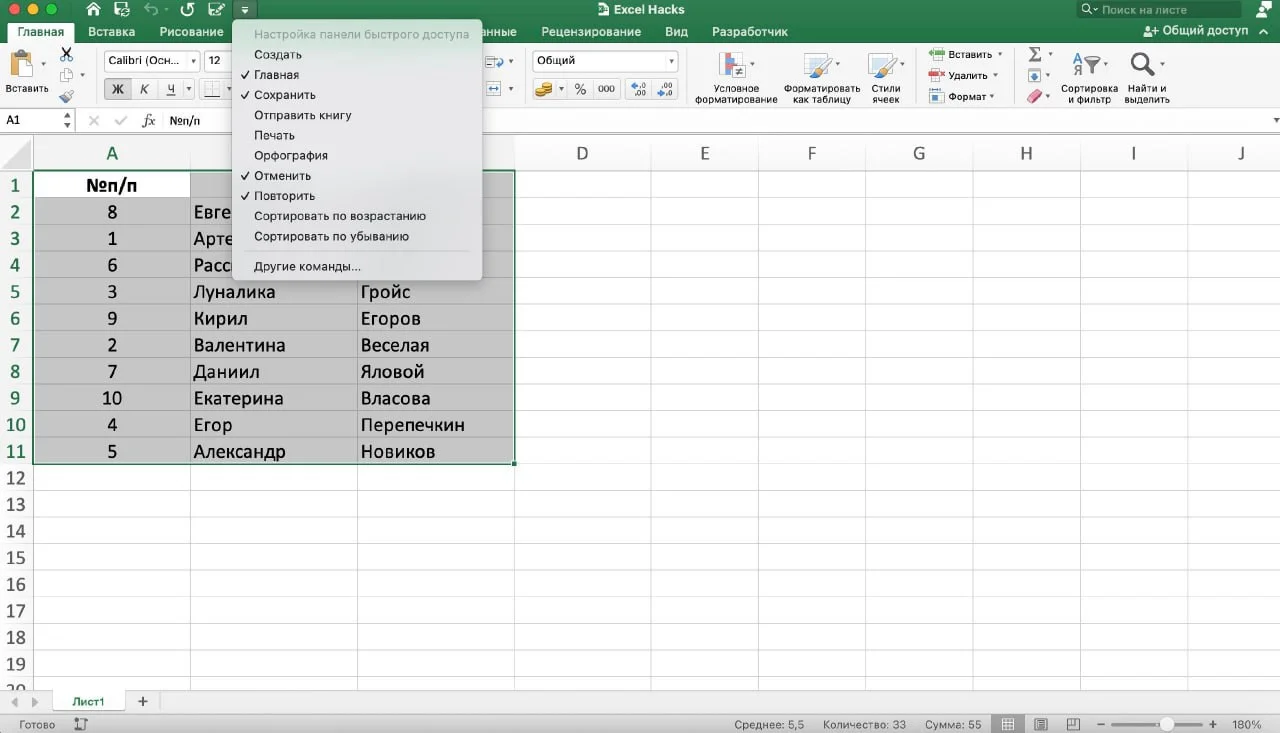1280x733 pixels.
Task: Toggle bold Ж formatting button
Action: (x=118, y=89)
